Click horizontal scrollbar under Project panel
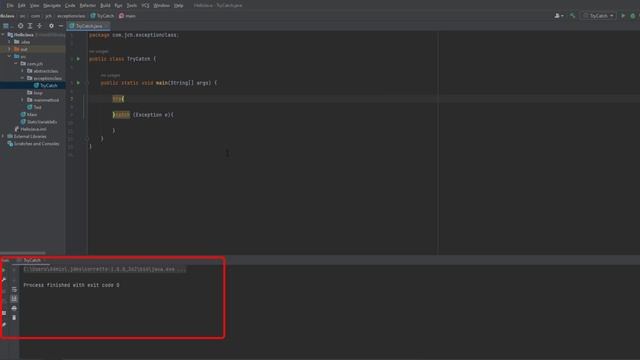 pyautogui.click(x=23, y=253)
